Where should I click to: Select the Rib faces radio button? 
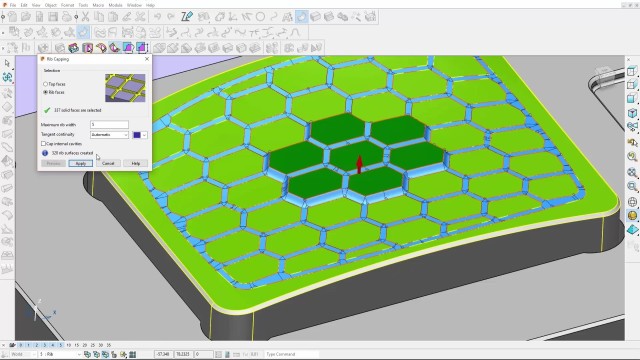tap(45, 93)
